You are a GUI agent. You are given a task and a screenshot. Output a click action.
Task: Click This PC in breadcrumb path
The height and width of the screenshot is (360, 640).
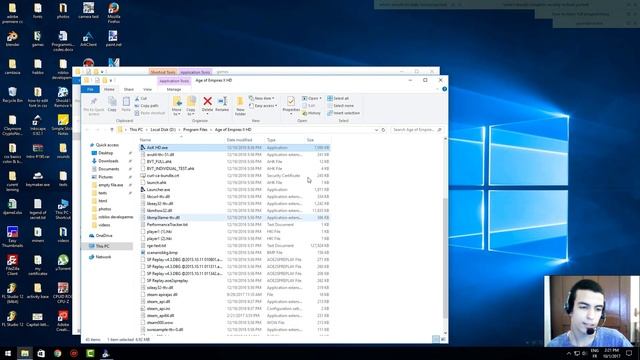pyautogui.click(x=136, y=130)
